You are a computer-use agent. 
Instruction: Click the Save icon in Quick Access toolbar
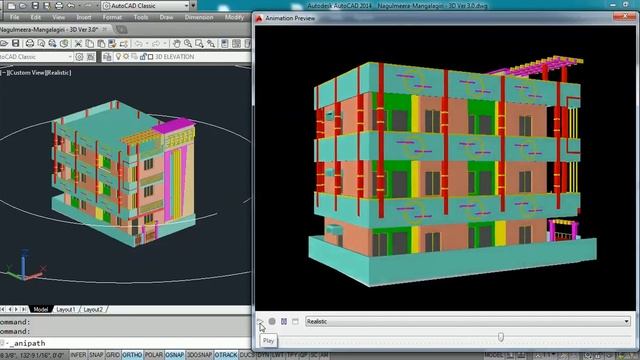click(x=35, y=6)
